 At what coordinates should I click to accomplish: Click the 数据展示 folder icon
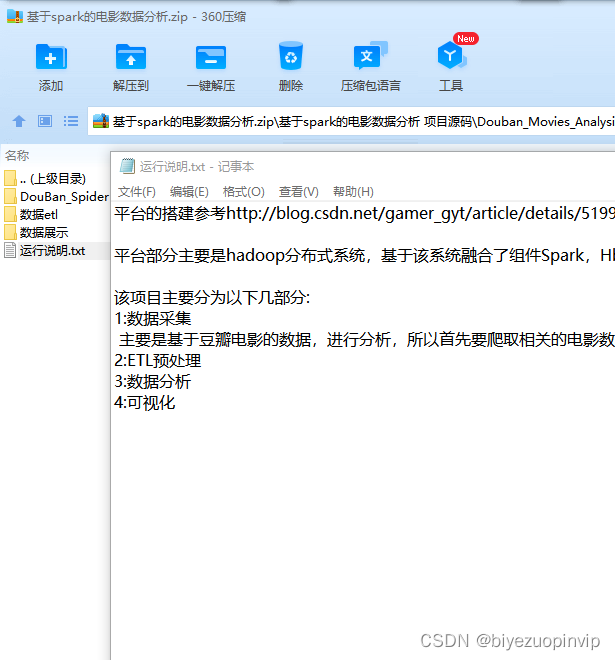11,232
